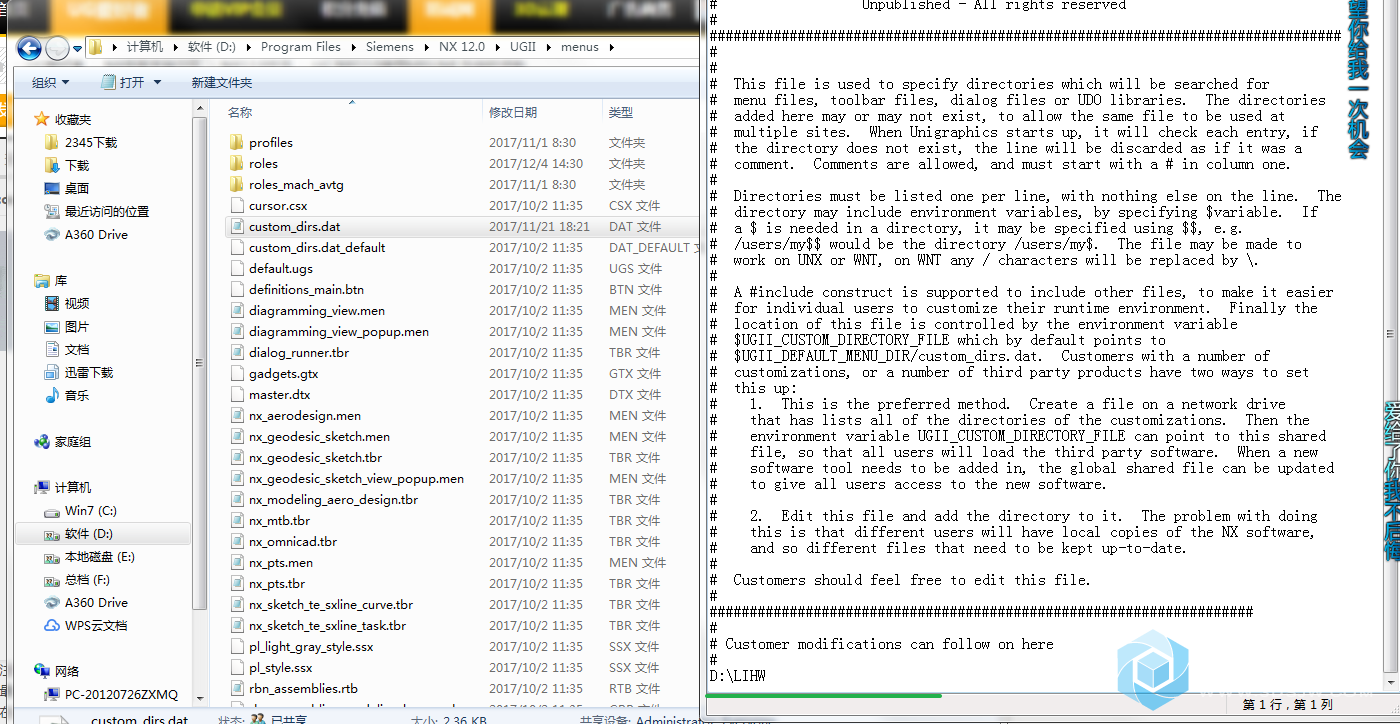Click 计算机 breadcrumb in address bar
The image size is (1400, 724).
click(145, 47)
